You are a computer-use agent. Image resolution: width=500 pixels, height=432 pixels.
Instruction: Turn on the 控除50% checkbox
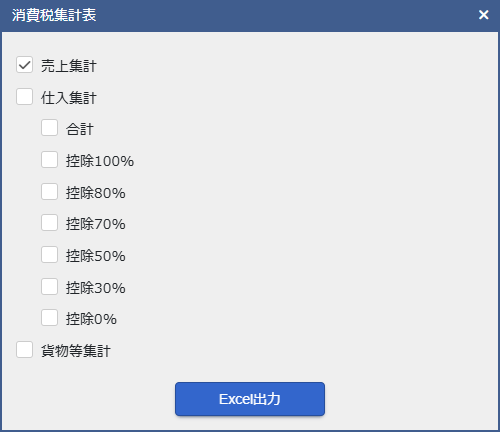pyautogui.click(x=49, y=255)
